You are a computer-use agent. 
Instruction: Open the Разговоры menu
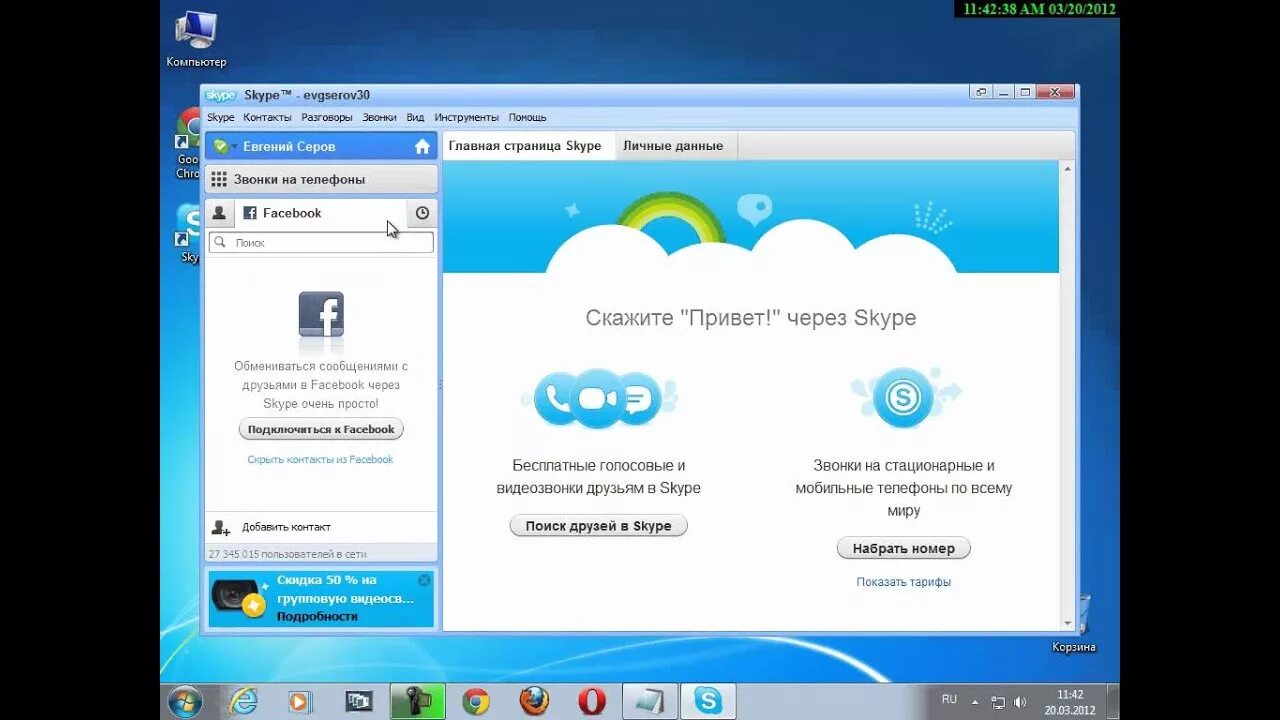(327, 117)
